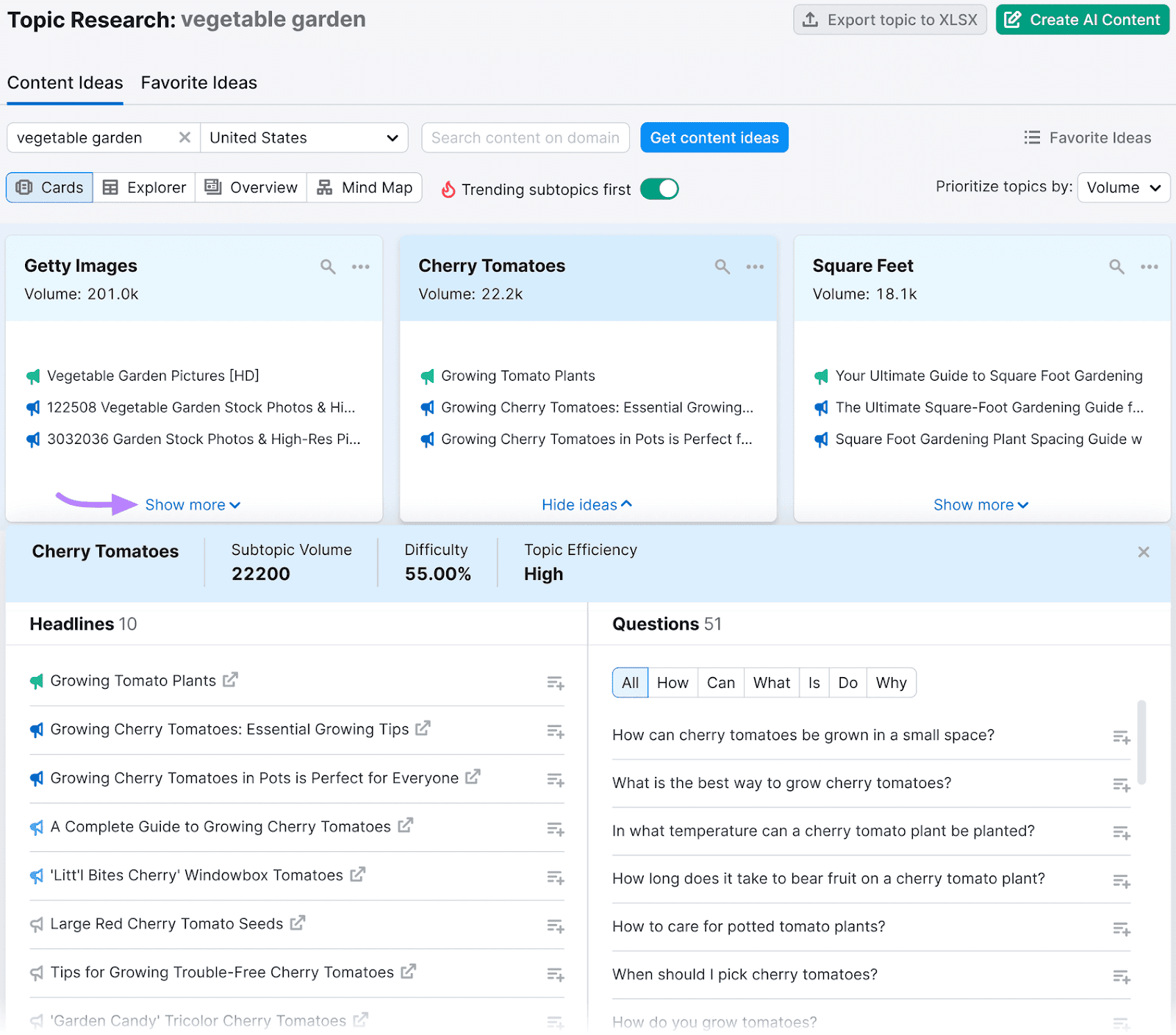This screenshot has width=1176, height=1035.
Task: Expand Show more on Getty Images card
Action: pyautogui.click(x=193, y=505)
